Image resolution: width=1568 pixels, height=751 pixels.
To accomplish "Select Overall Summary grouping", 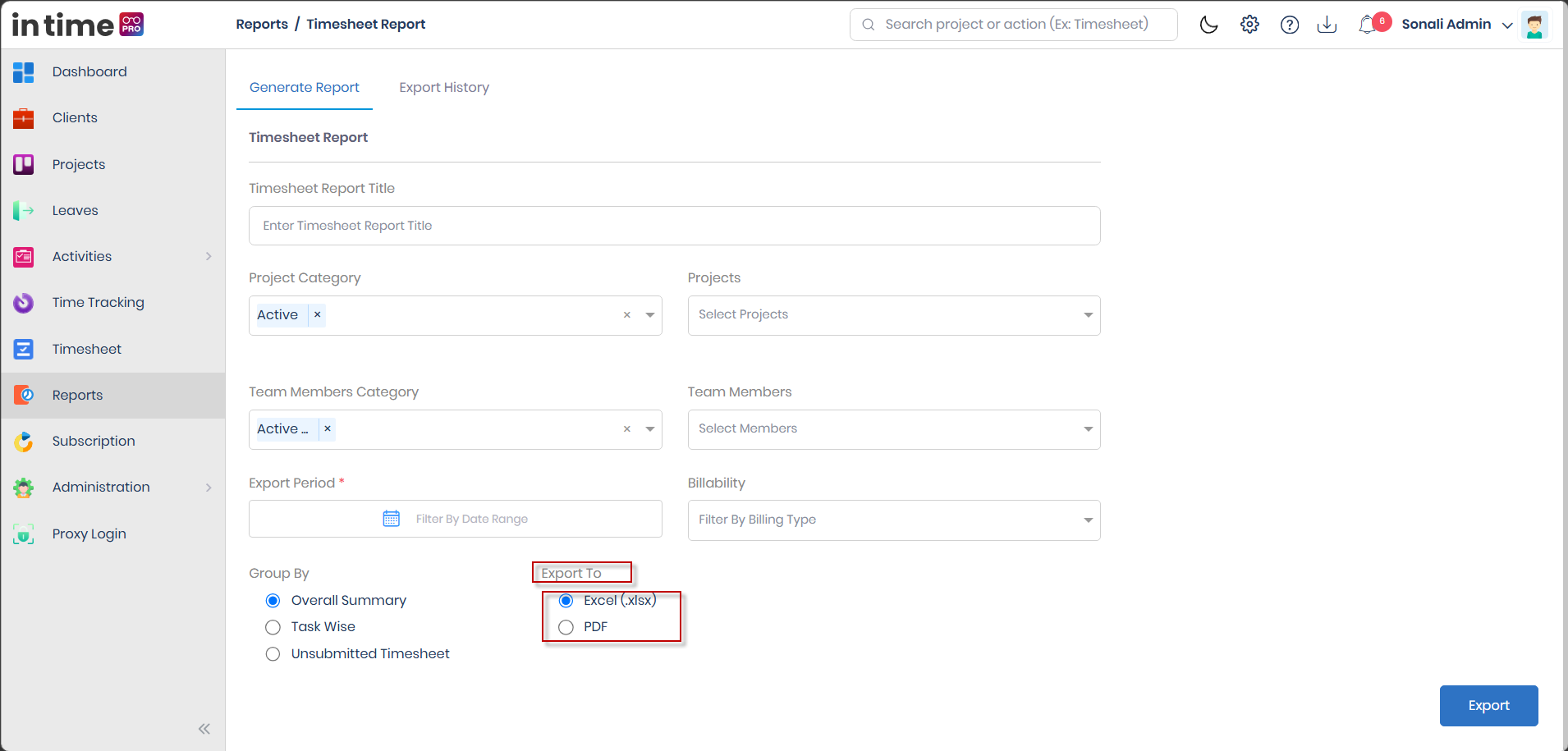I will point(273,601).
